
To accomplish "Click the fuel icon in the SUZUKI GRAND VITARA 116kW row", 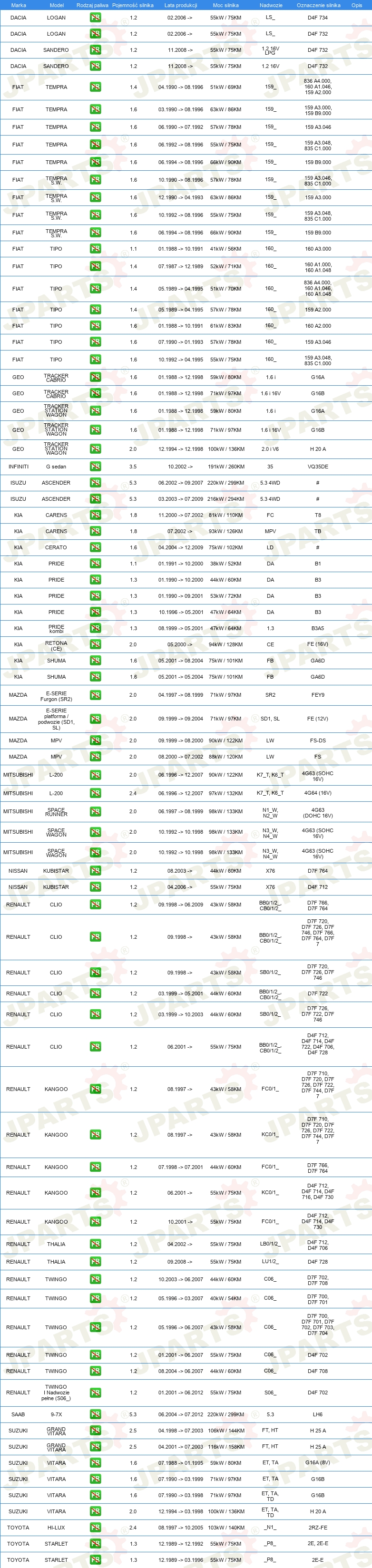I will tap(96, 1447).
